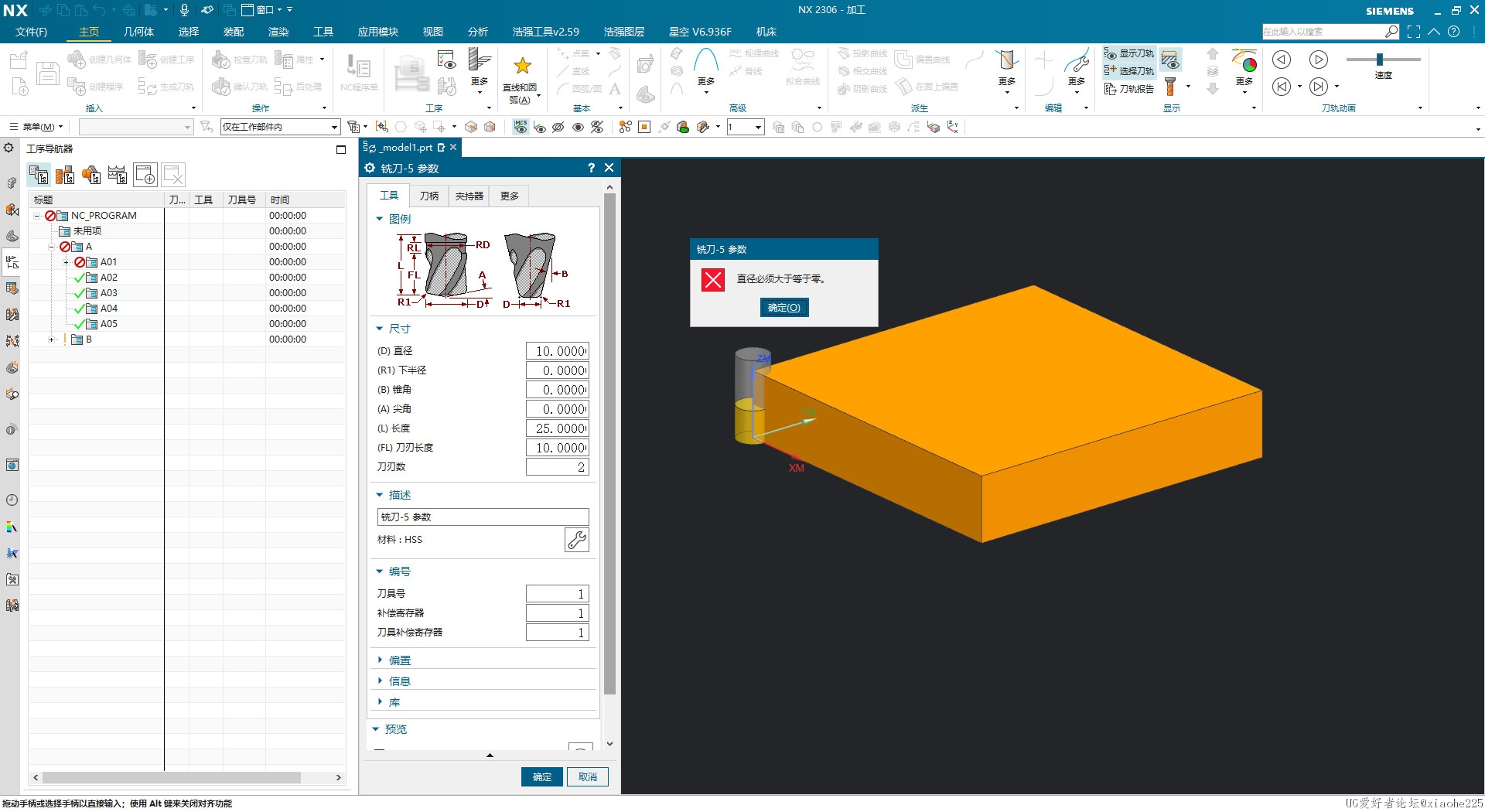Select Program Order View icon in navigator
Screen dimensions: 1485x812
(39, 175)
